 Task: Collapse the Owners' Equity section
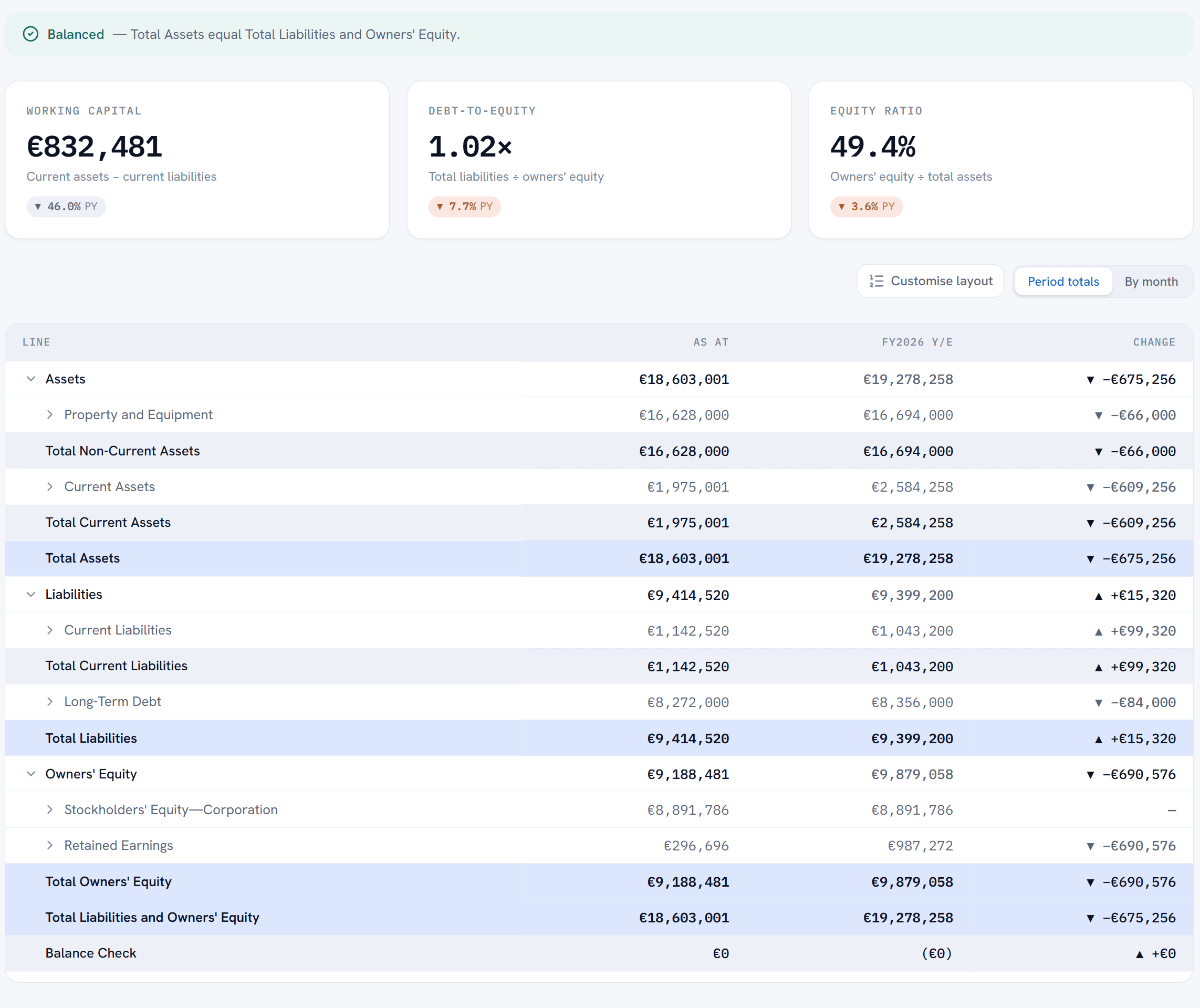pyautogui.click(x=32, y=774)
